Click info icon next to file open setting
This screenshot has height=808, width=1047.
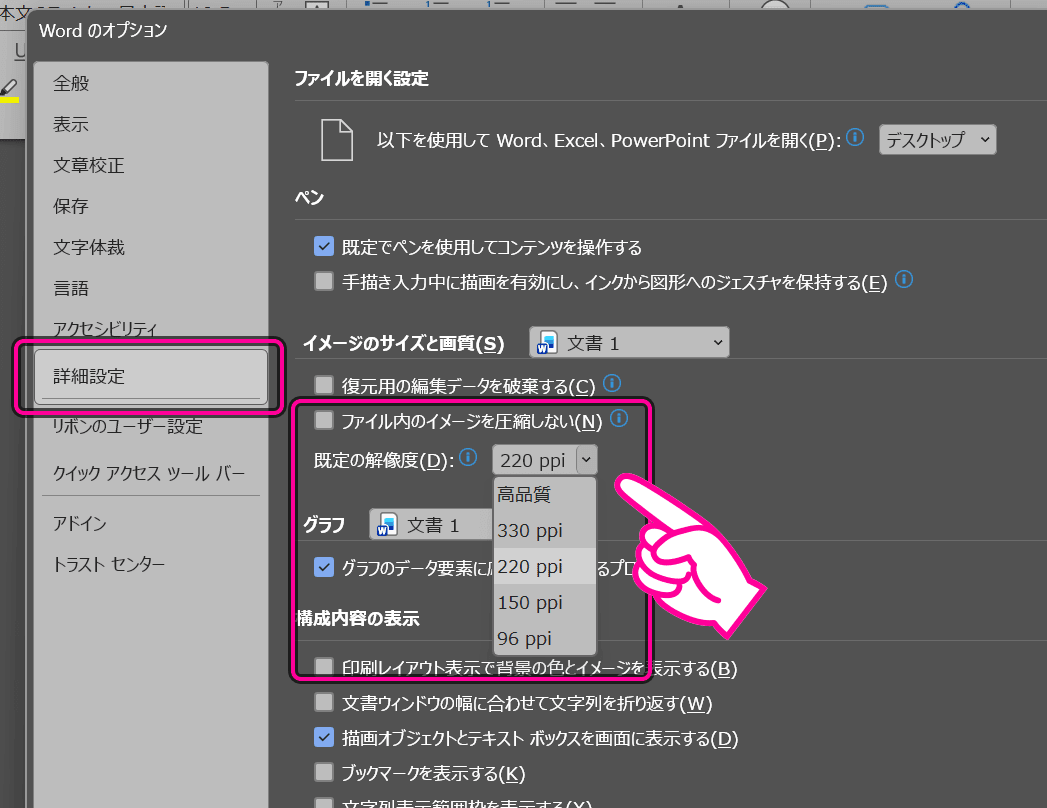tap(855, 138)
